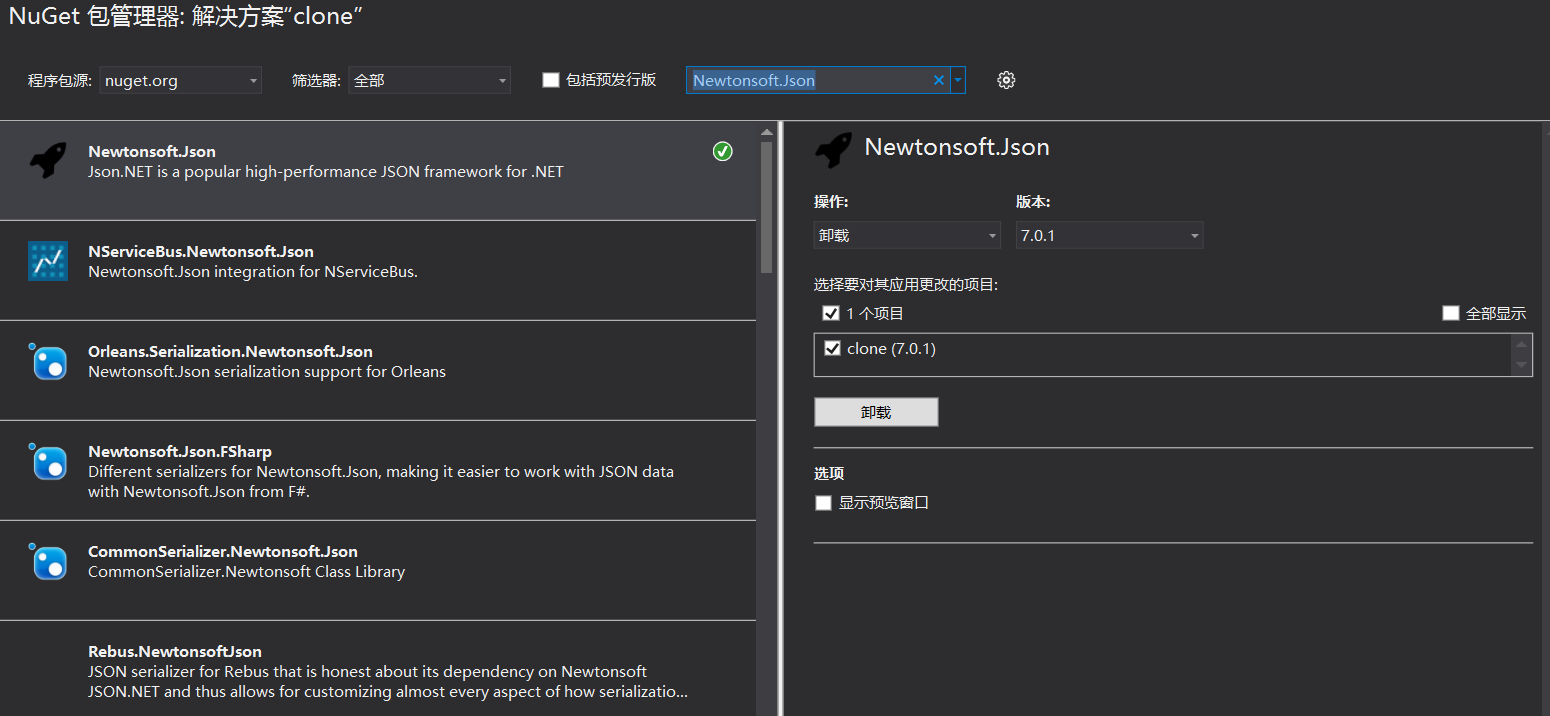The width and height of the screenshot is (1550, 716).
Task: Click the green installed checkmark icon
Action: (723, 151)
